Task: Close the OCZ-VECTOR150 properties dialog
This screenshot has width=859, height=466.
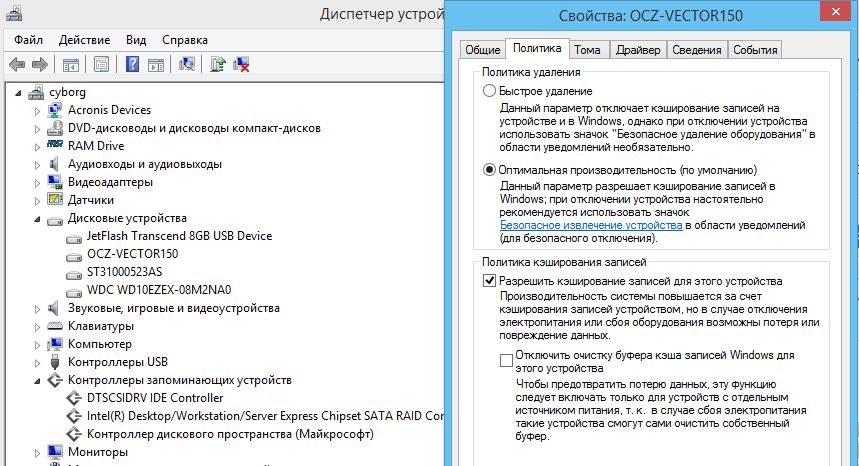Action: click(835, 11)
